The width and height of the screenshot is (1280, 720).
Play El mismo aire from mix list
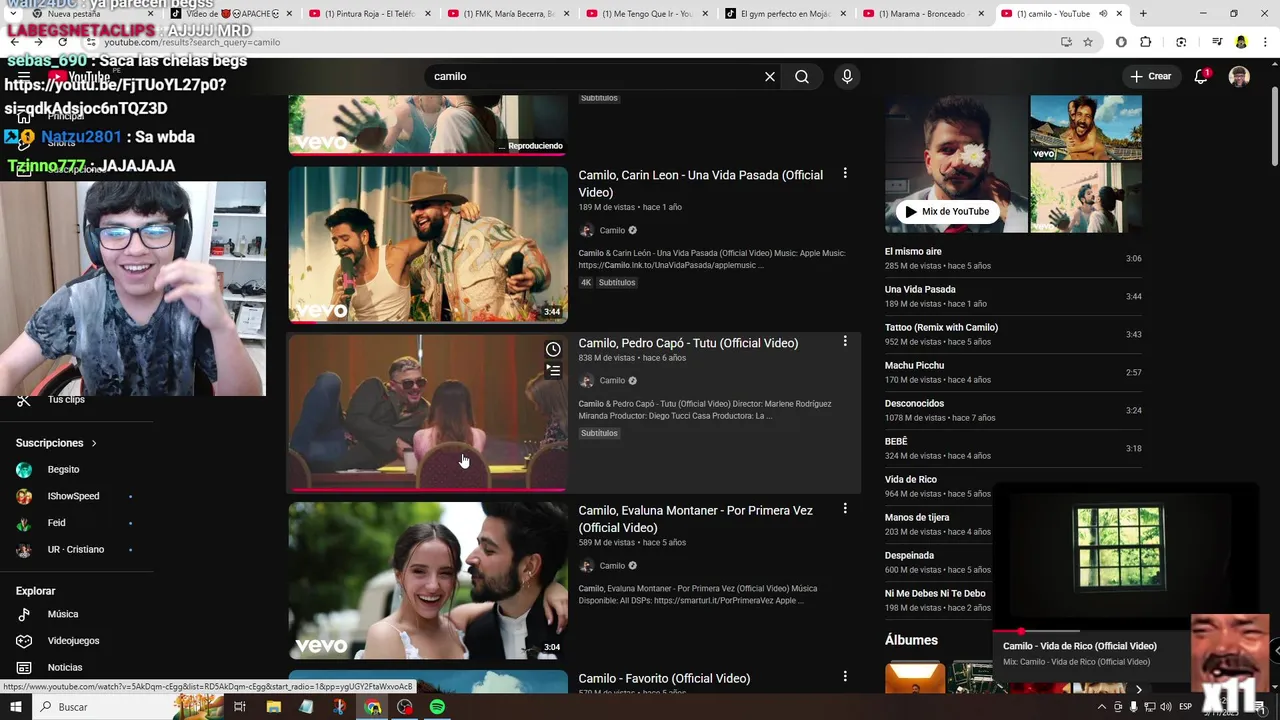click(x=1013, y=259)
